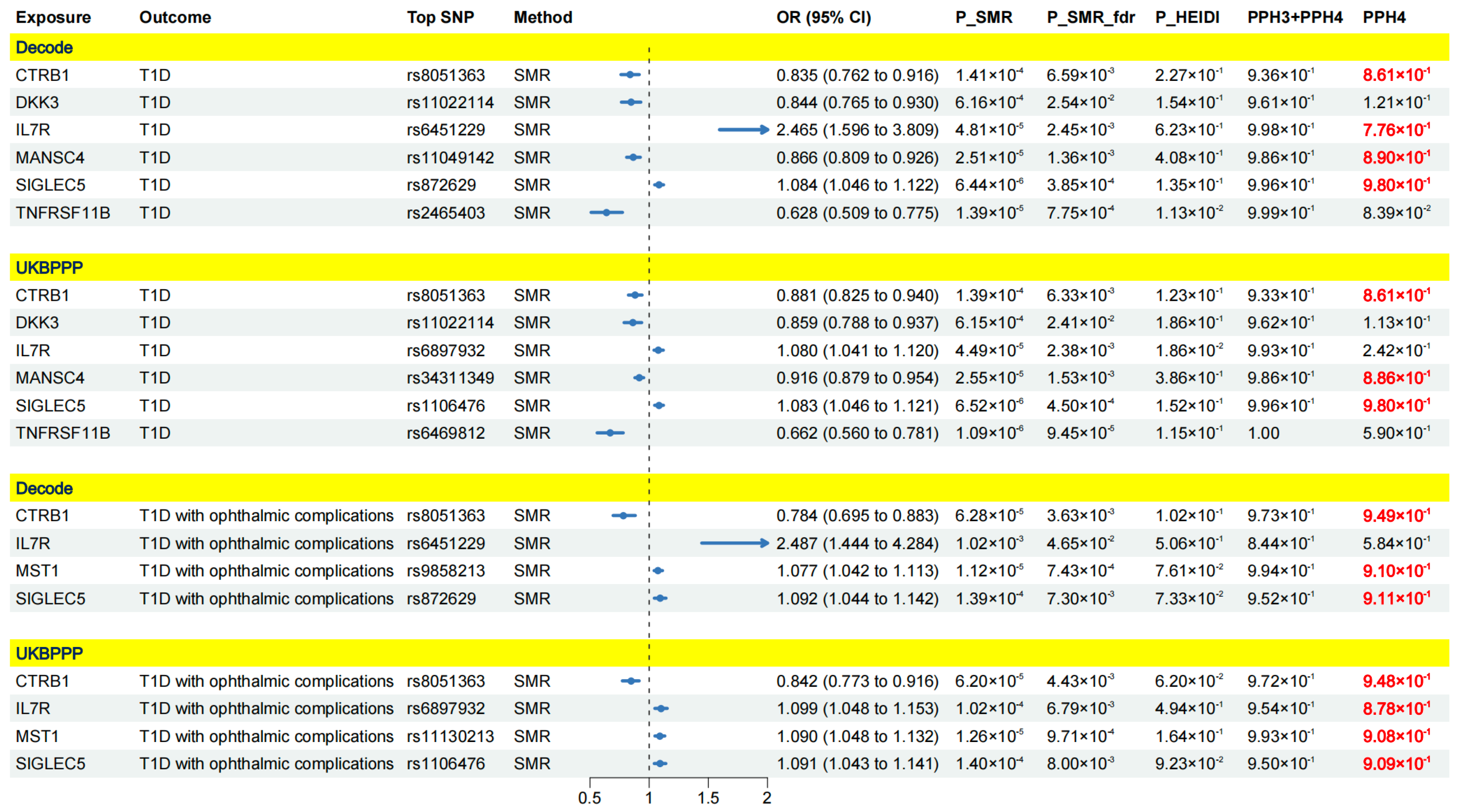Click the forest plot arrow for the Decode IL7R T1D row
This screenshot has width=1461, height=812.
click(x=742, y=130)
